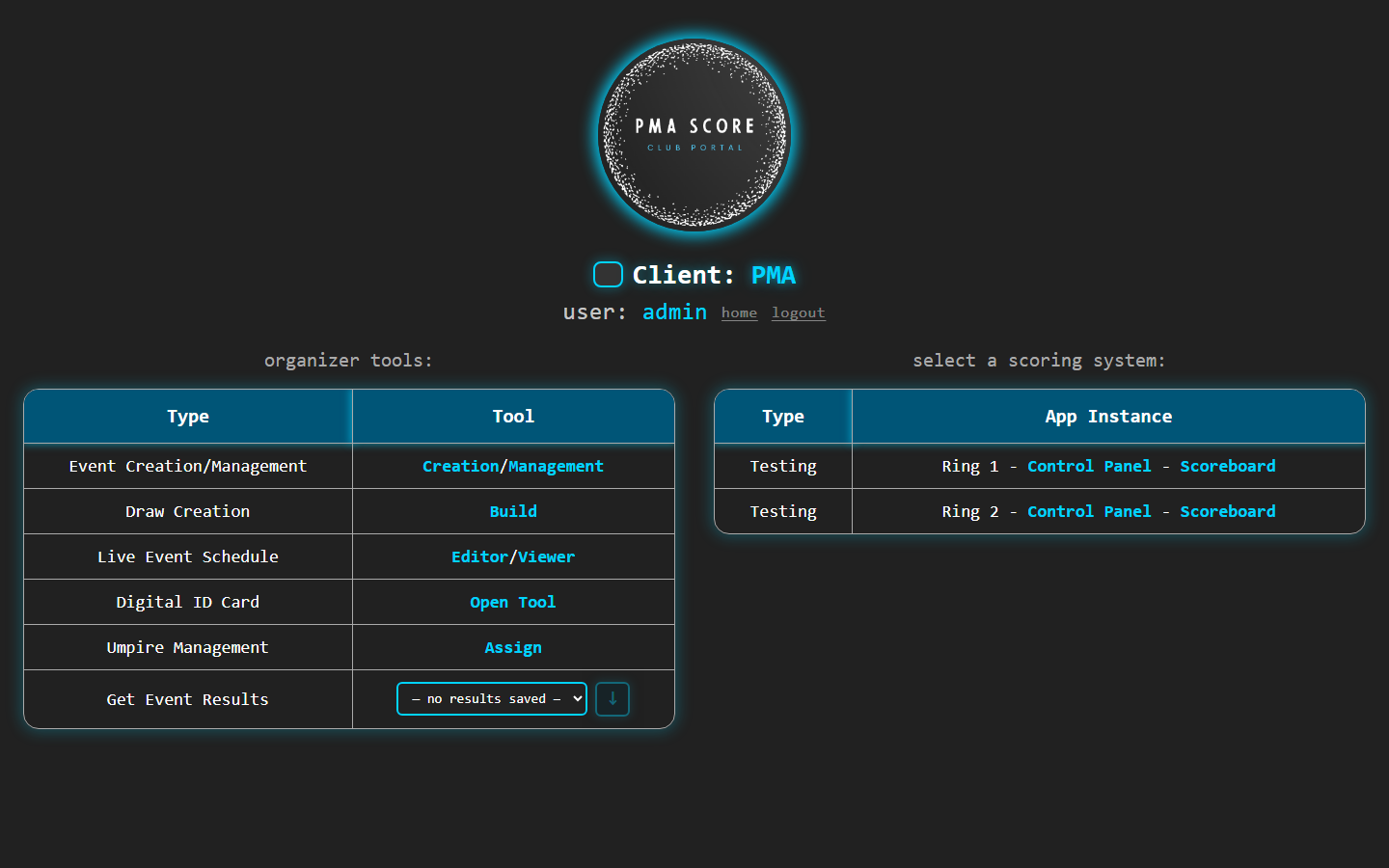The height and width of the screenshot is (868, 1389).
Task: Click the Assign umpire link
Action: coord(513,648)
